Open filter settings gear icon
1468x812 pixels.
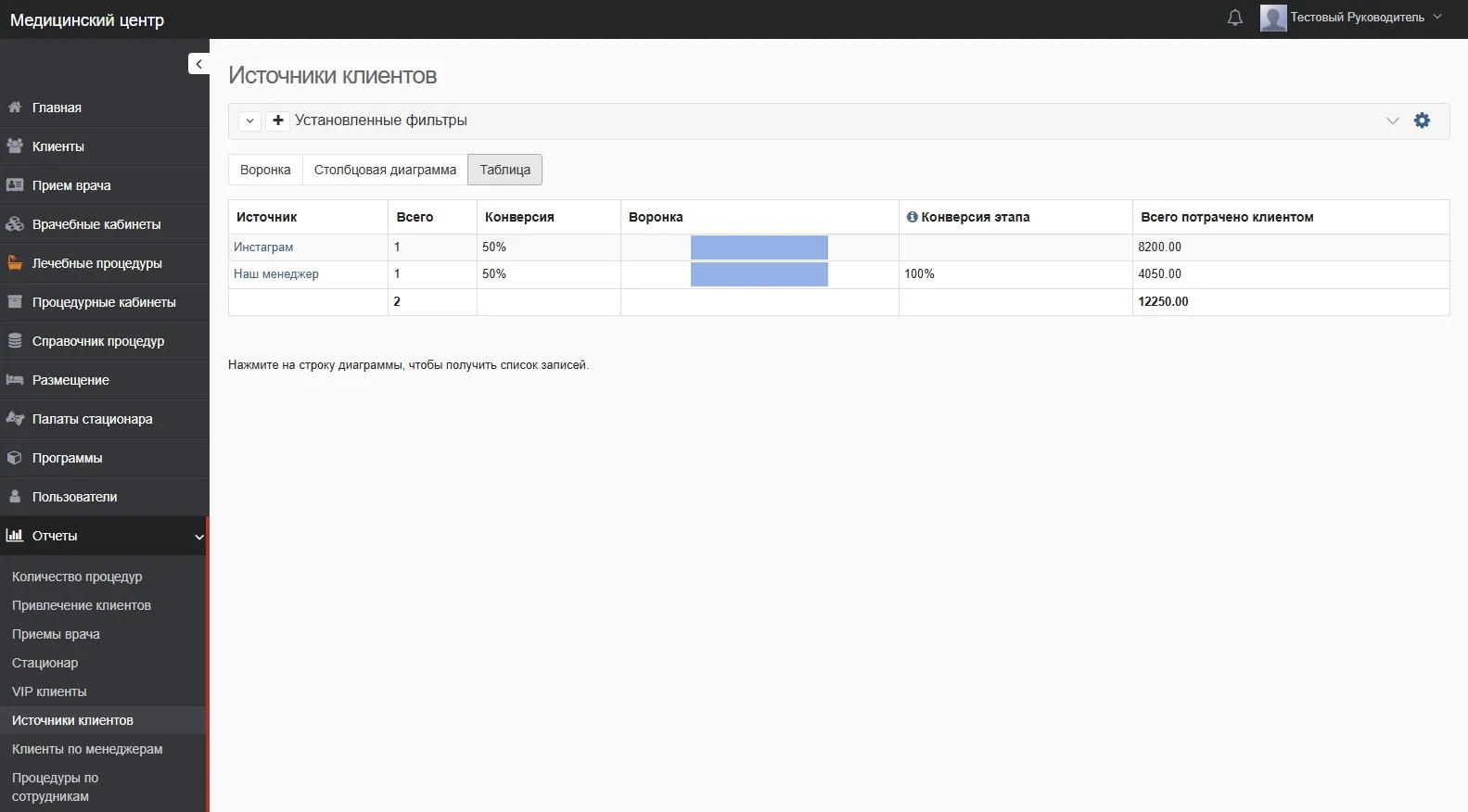[x=1422, y=121]
